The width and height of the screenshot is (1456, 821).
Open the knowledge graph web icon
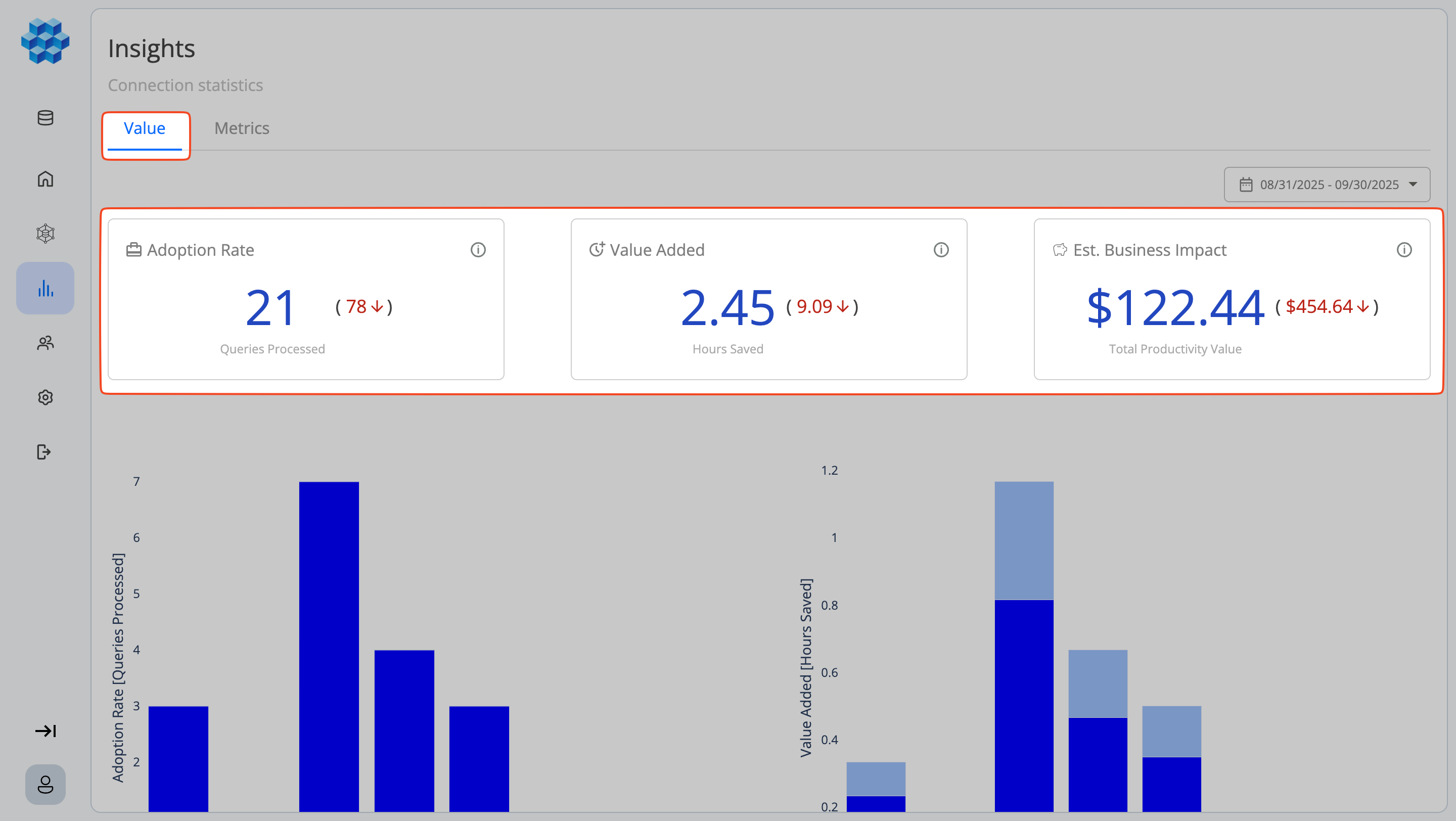click(x=45, y=234)
